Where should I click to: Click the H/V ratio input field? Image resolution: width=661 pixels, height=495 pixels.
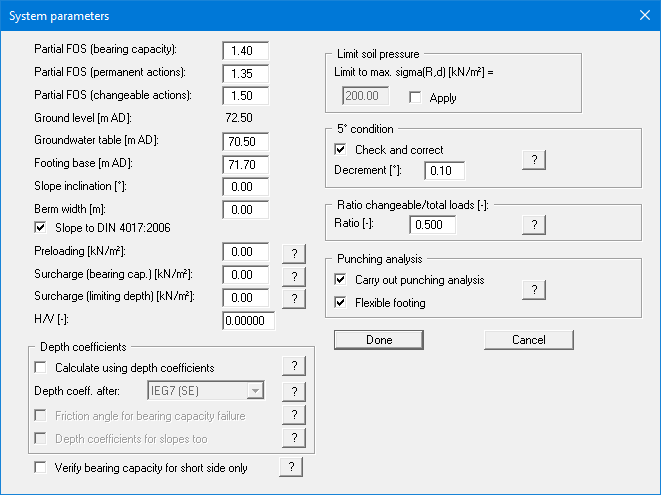click(x=247, y=320)
